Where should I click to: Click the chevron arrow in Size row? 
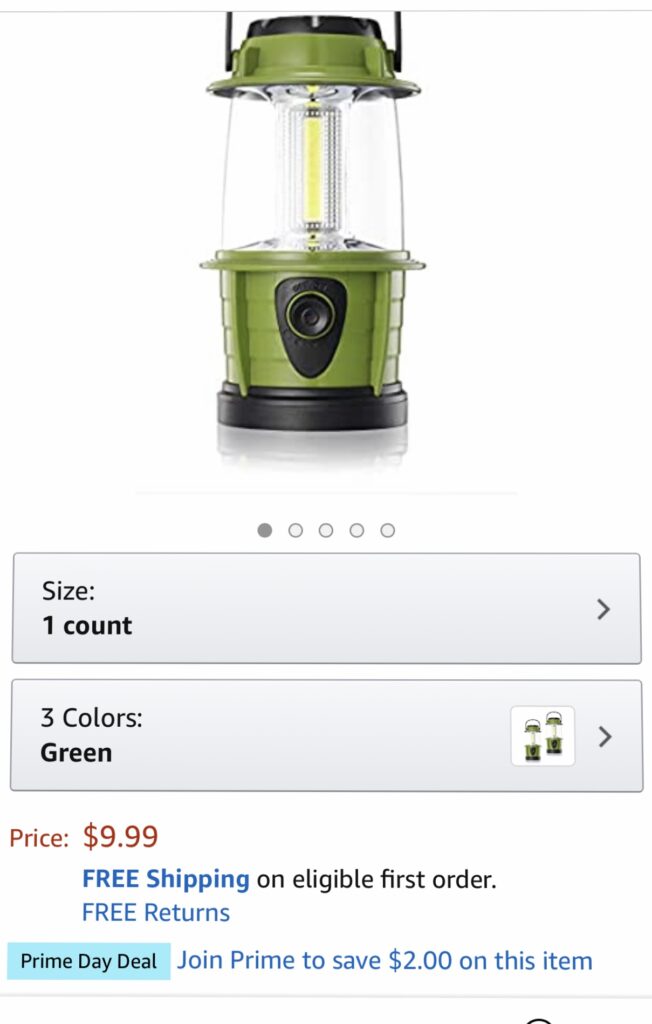click(604, 609)
